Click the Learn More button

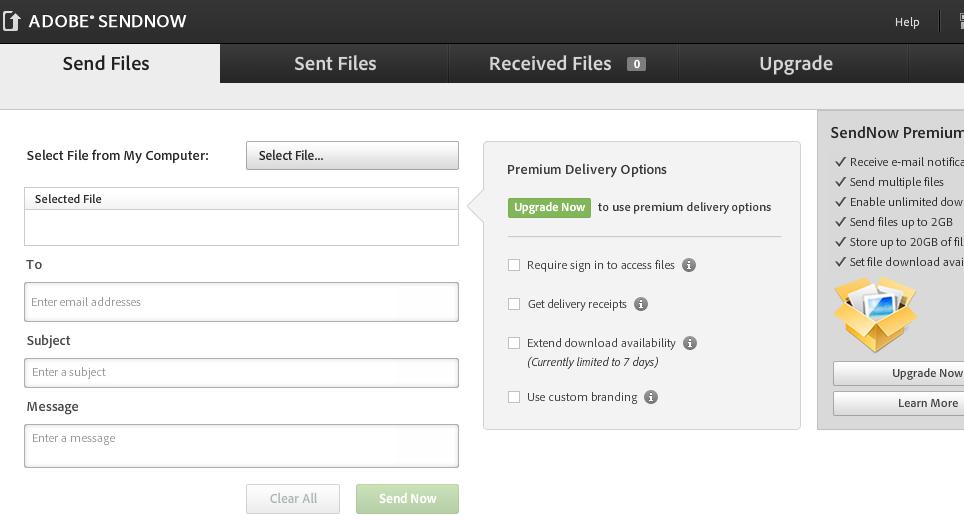(898, 404)
